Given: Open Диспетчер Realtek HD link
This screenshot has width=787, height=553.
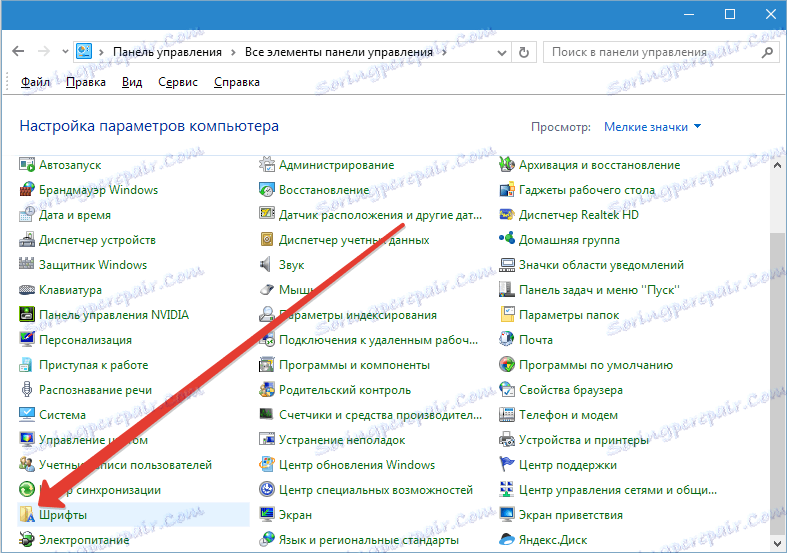Looking at the screenshot, I should [x=579, y=215].
